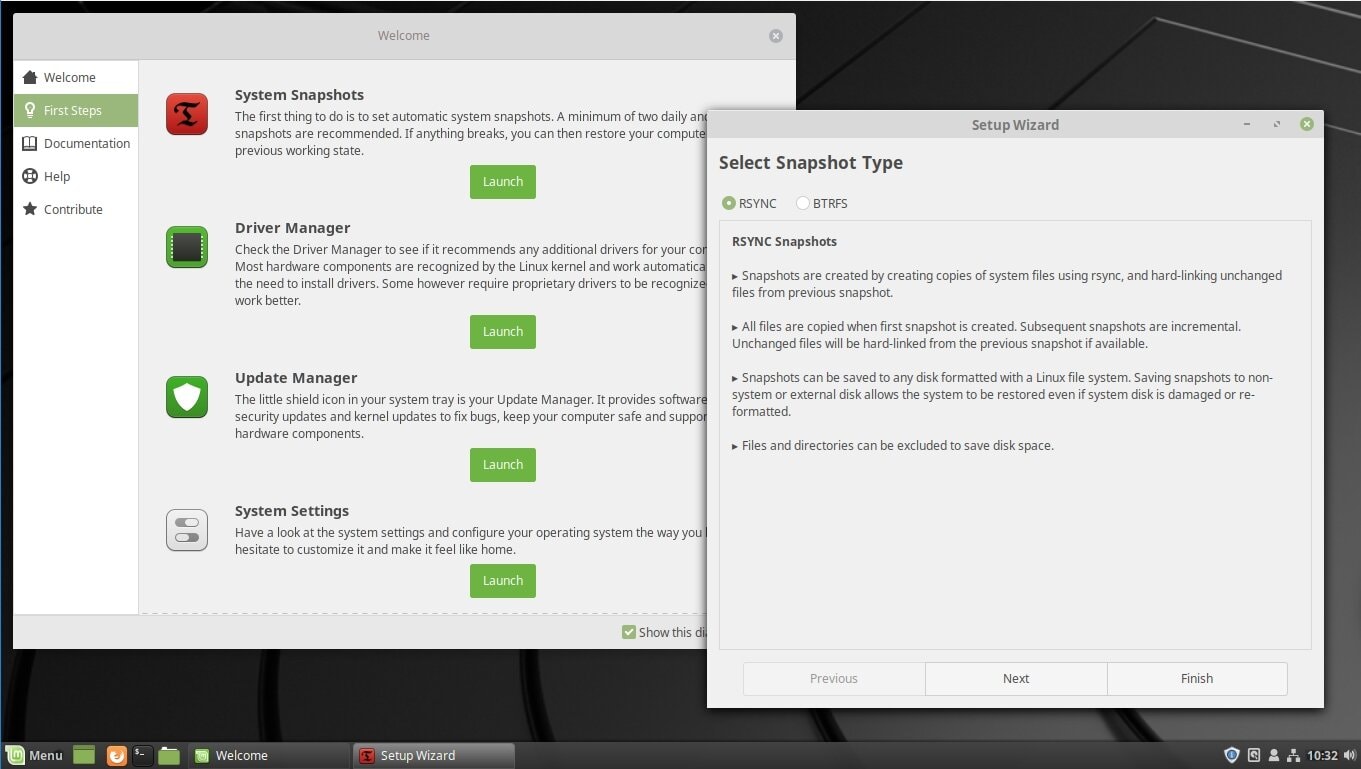This screenshot has width=1361, height=769.
Task: Uncheck the Show this dialog checkbox
Action: point(629,631)
